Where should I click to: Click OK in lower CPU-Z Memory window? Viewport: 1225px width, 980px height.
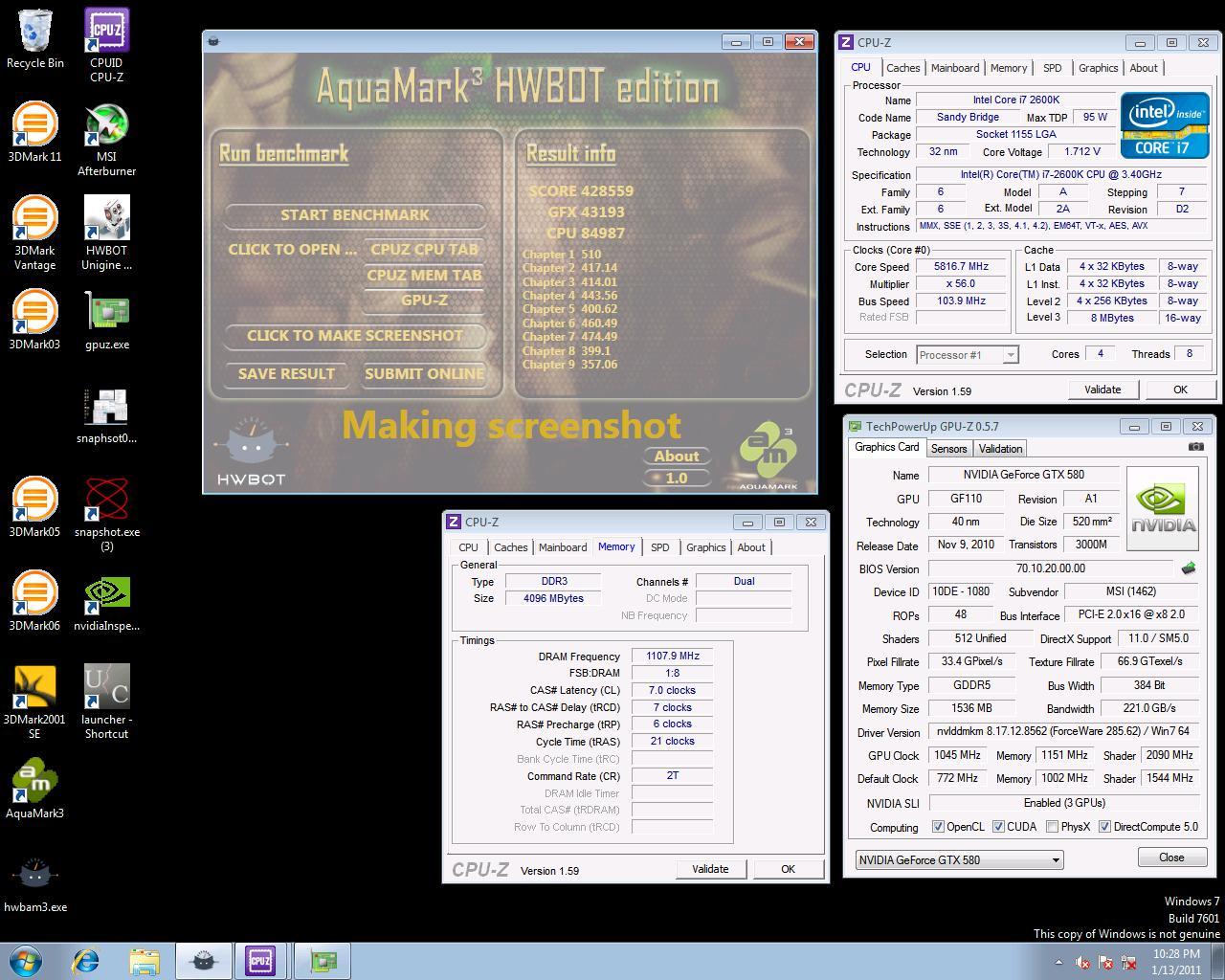tap(788, 869)
